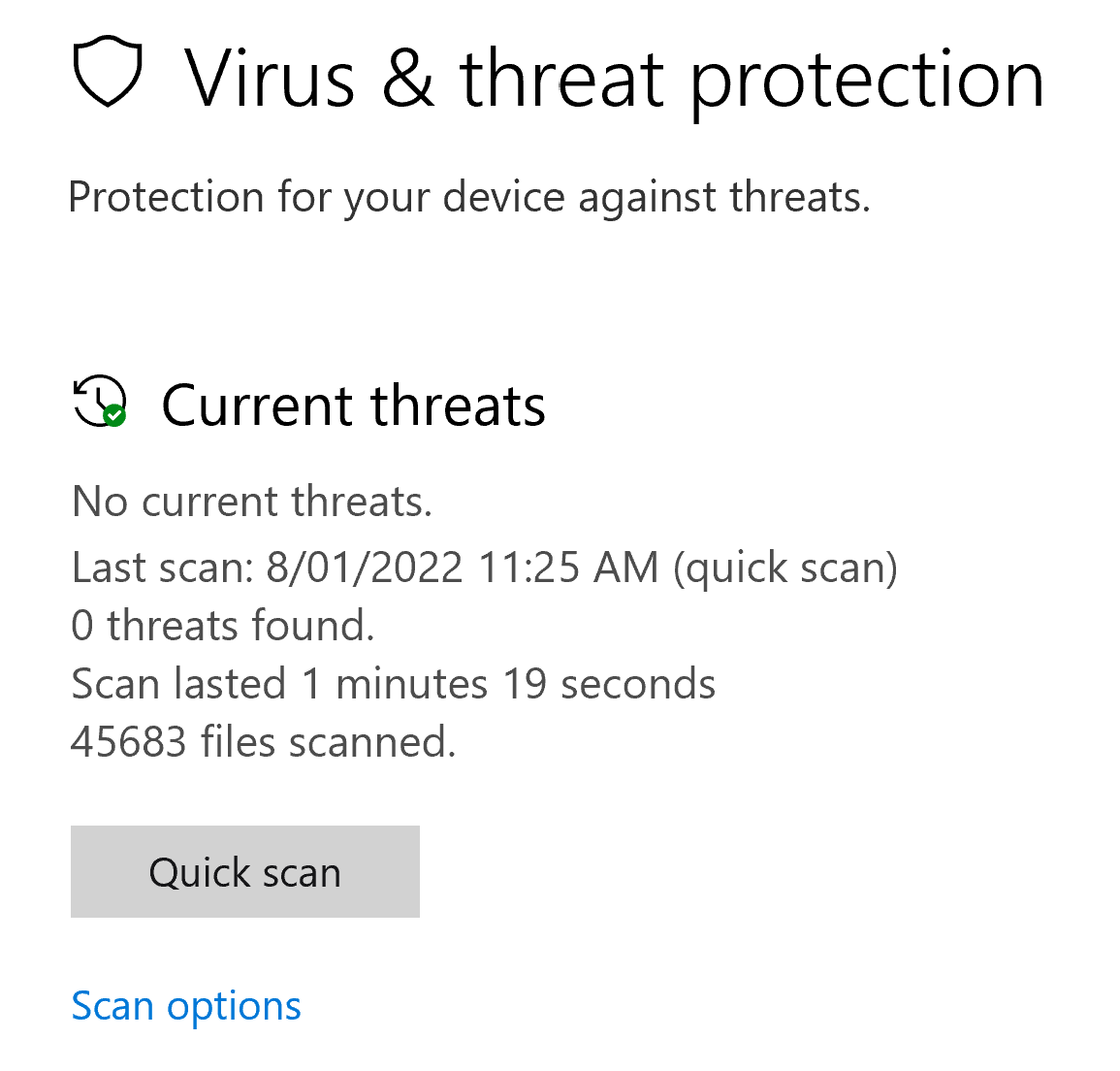
Task: Click the '0 threats found.' line
Action: point(223,626)
